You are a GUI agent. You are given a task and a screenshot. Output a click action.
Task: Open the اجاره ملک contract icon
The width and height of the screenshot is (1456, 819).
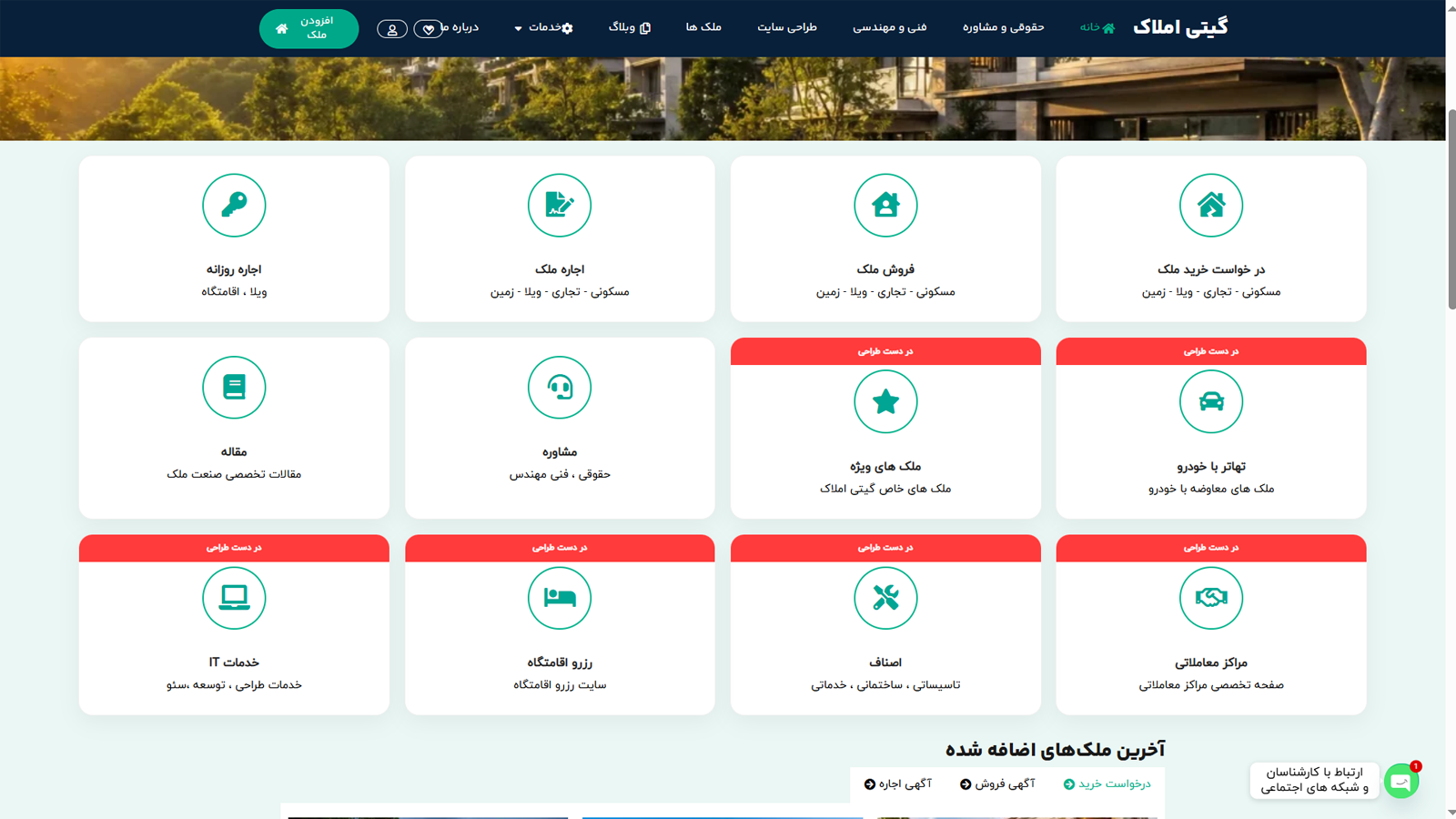coord(560,206)
